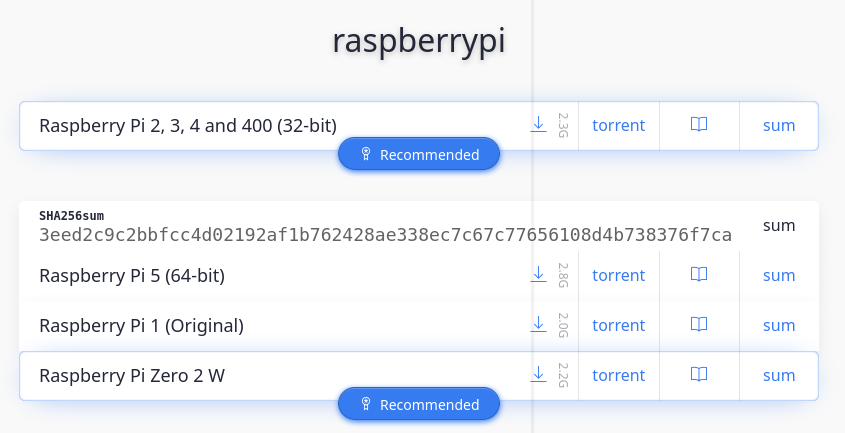The image size is (845, 433).
Task: Expand sum for Raspberry Pi 1 (Original)
Action: point(779,325)
